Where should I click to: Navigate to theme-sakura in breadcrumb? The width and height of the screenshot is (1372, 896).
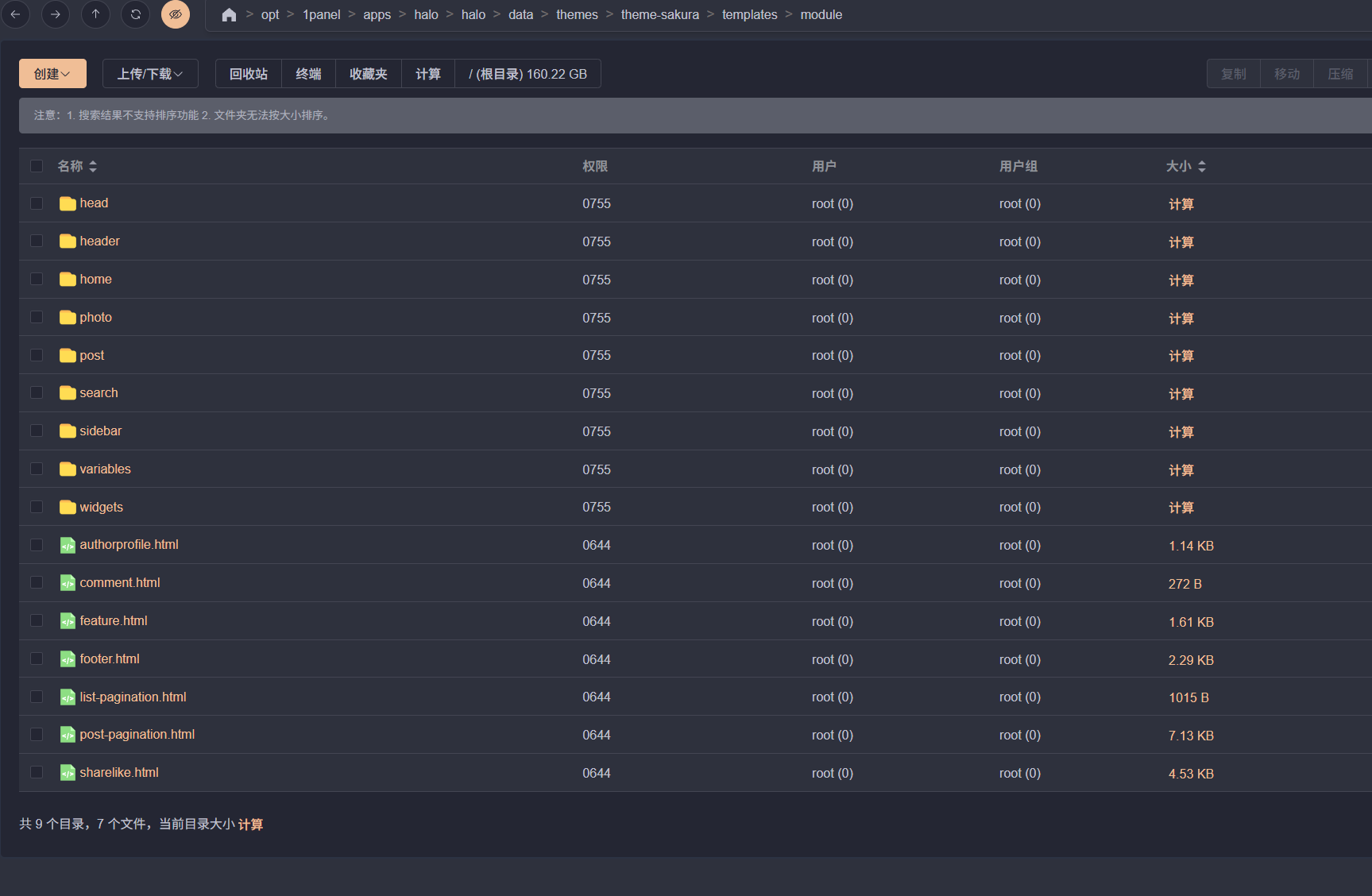pyautogui.click(x=659, y=15)
